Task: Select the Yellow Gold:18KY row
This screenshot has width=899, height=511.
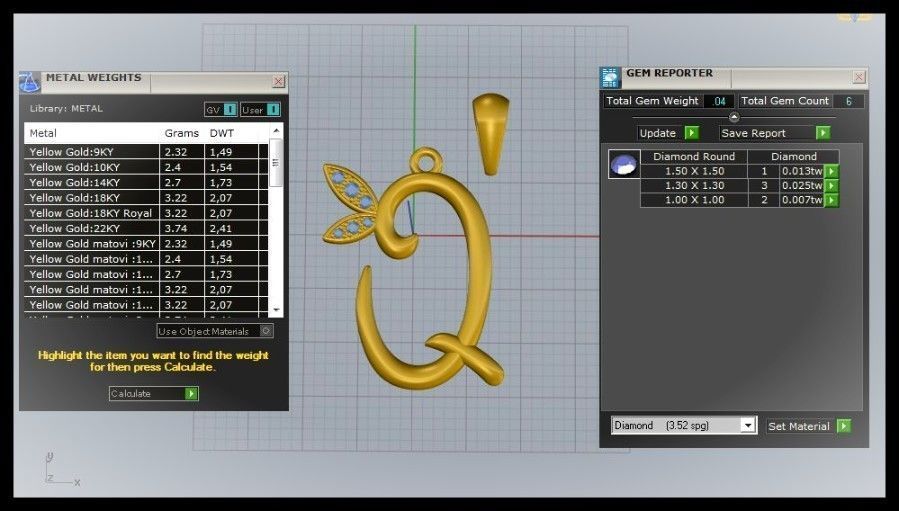Action: click(146, 197)
